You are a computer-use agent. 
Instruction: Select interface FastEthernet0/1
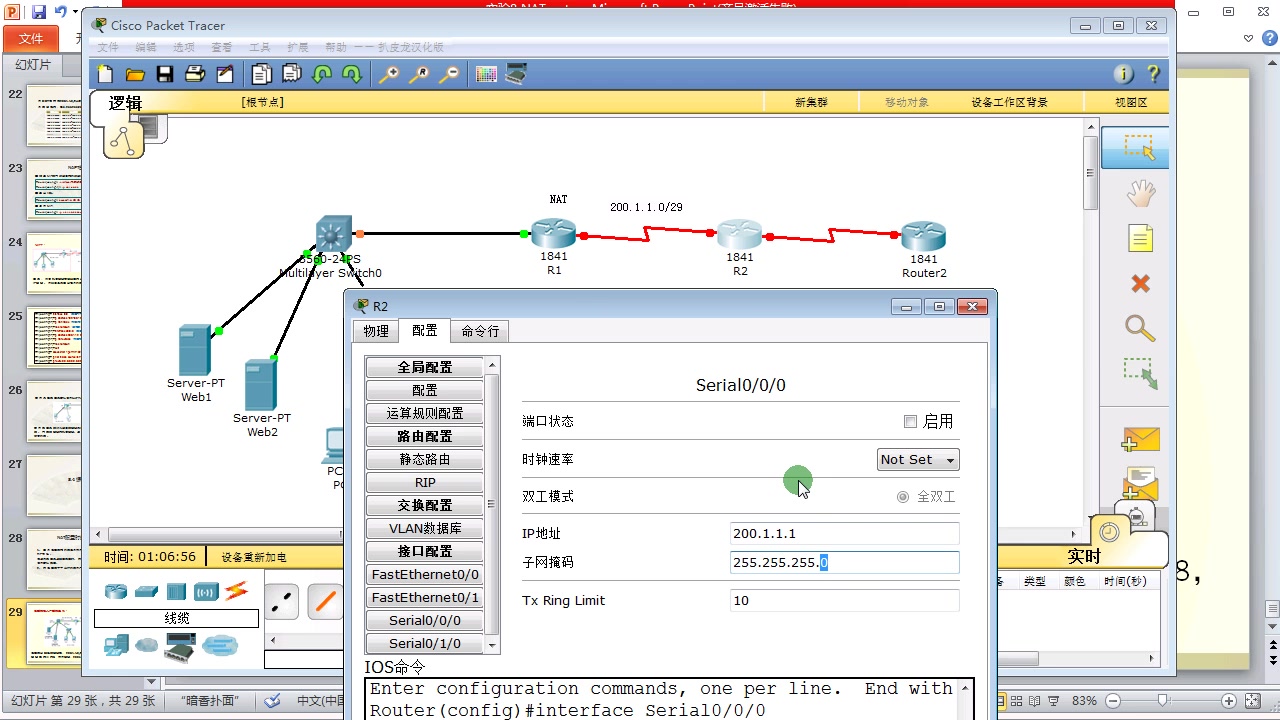pyautogui.click(x=425, y=597)
